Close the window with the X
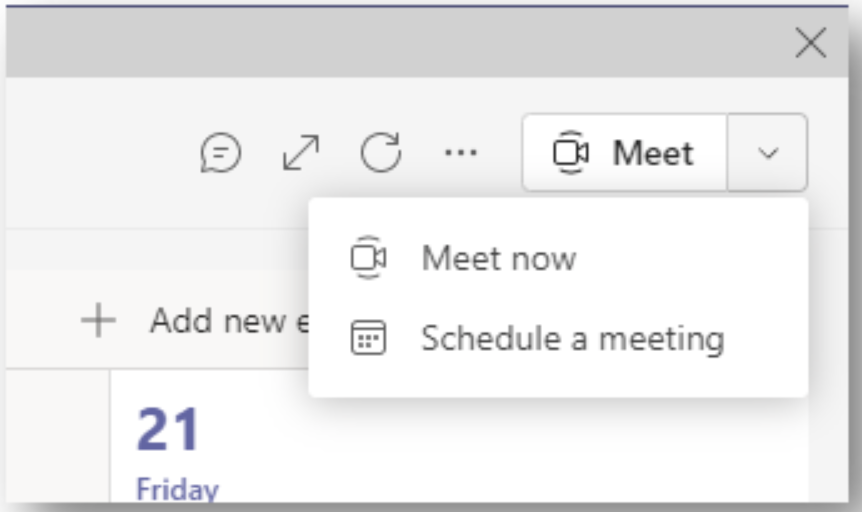Viewport: 862px width, 512px height. 811,42
